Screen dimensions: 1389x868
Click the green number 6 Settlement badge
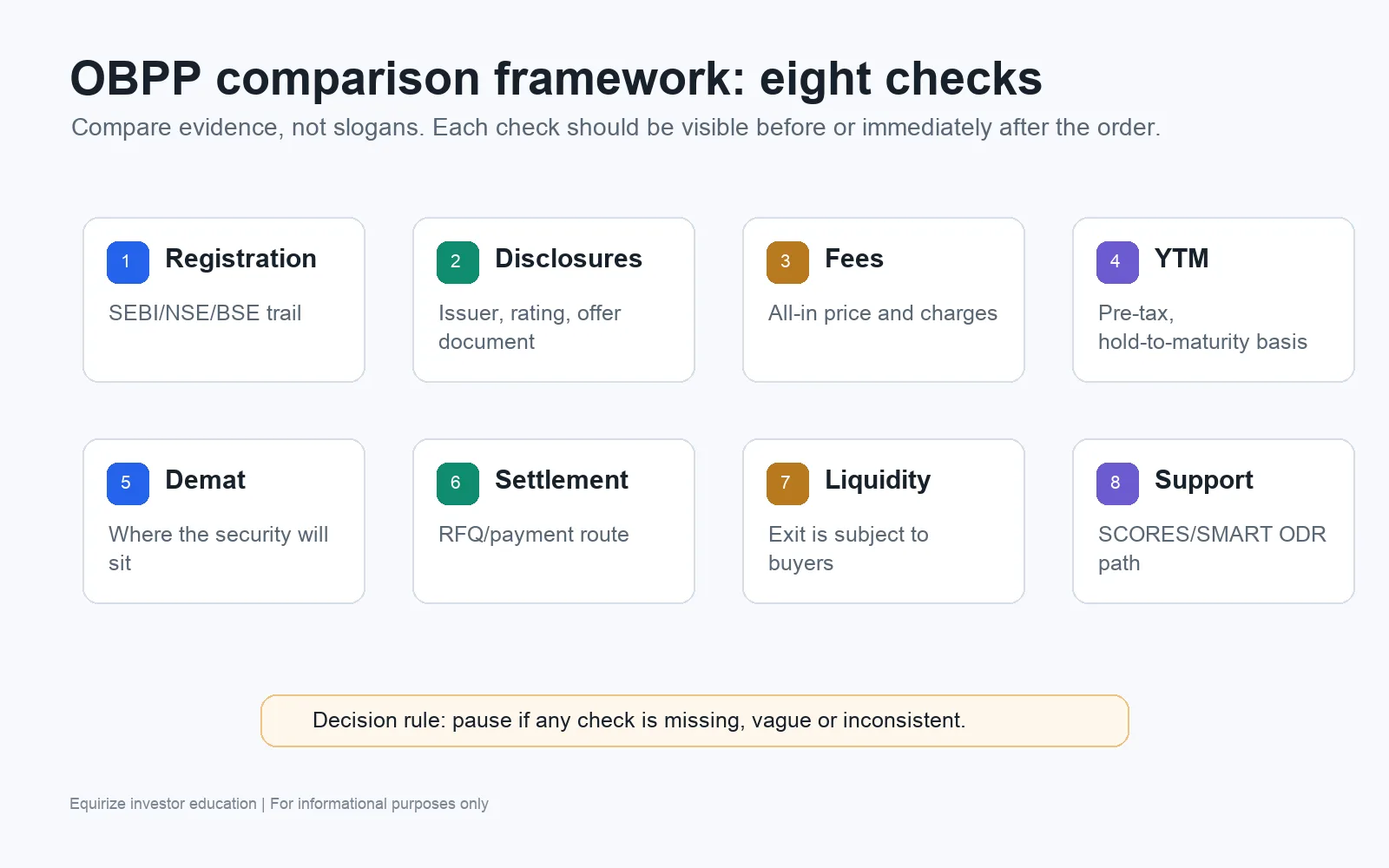[x=458, y=483]
